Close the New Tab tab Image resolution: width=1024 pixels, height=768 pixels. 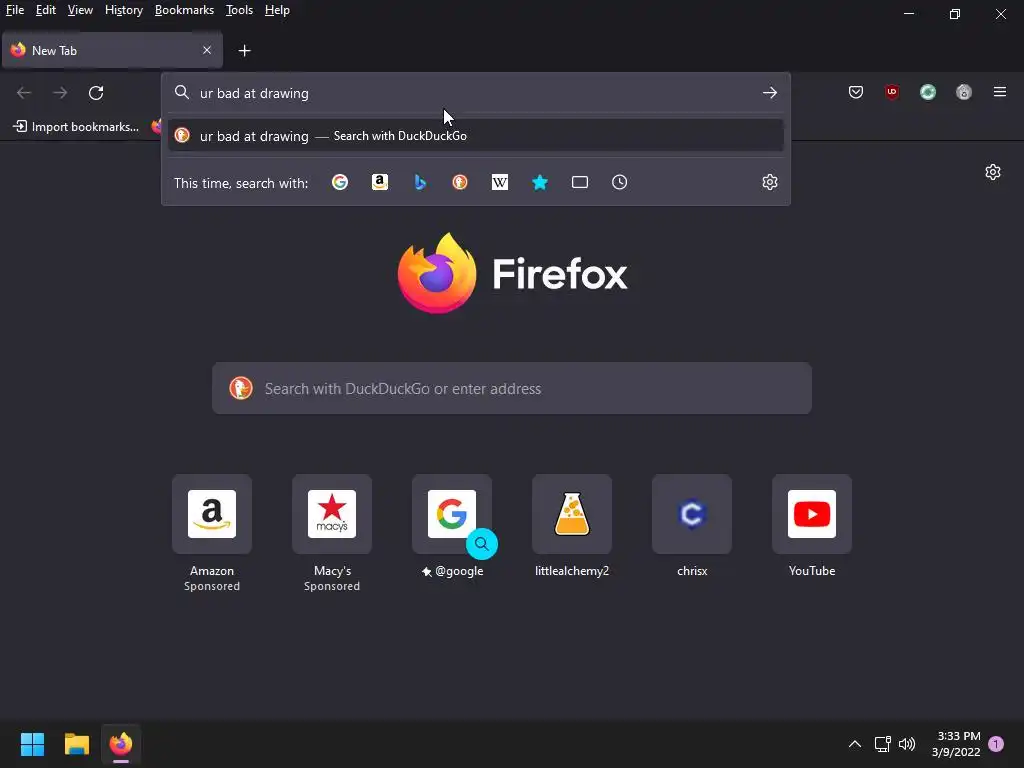coord(207,50)
